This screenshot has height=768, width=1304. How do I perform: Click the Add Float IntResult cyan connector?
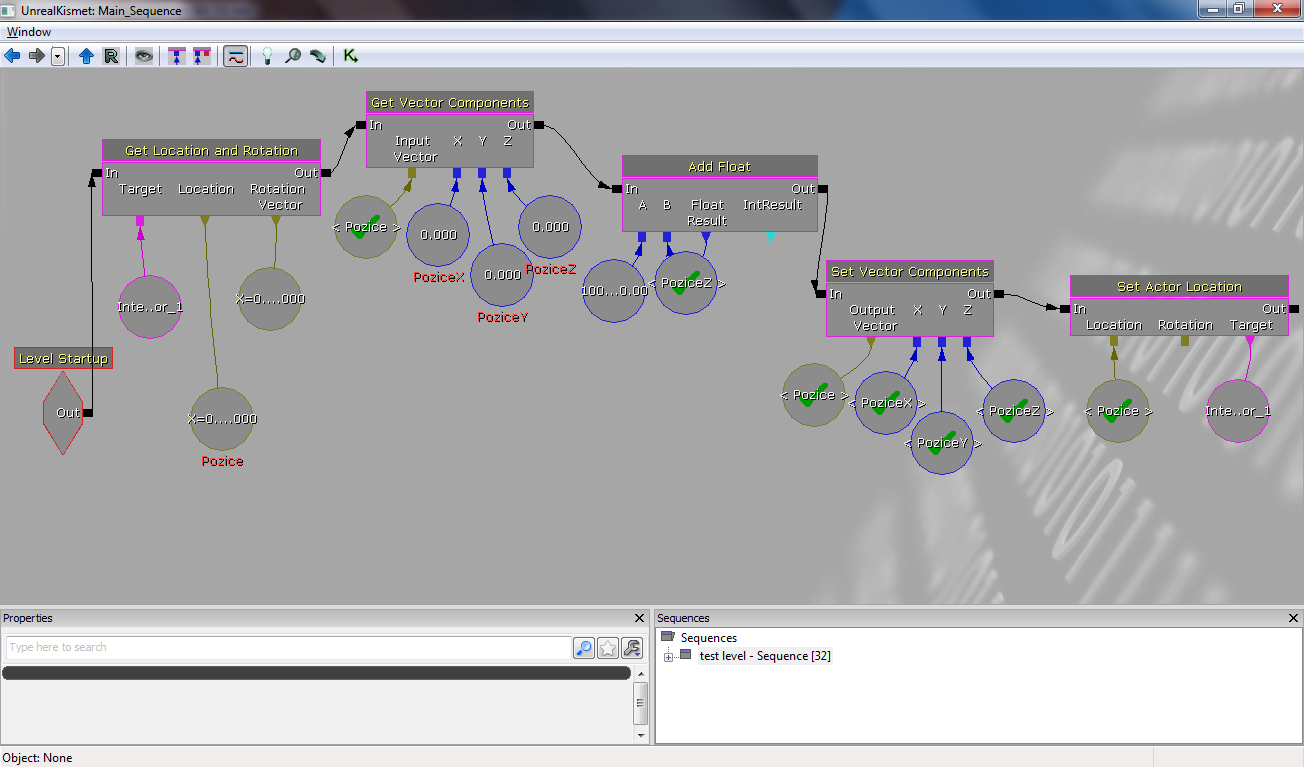[770, 237]
